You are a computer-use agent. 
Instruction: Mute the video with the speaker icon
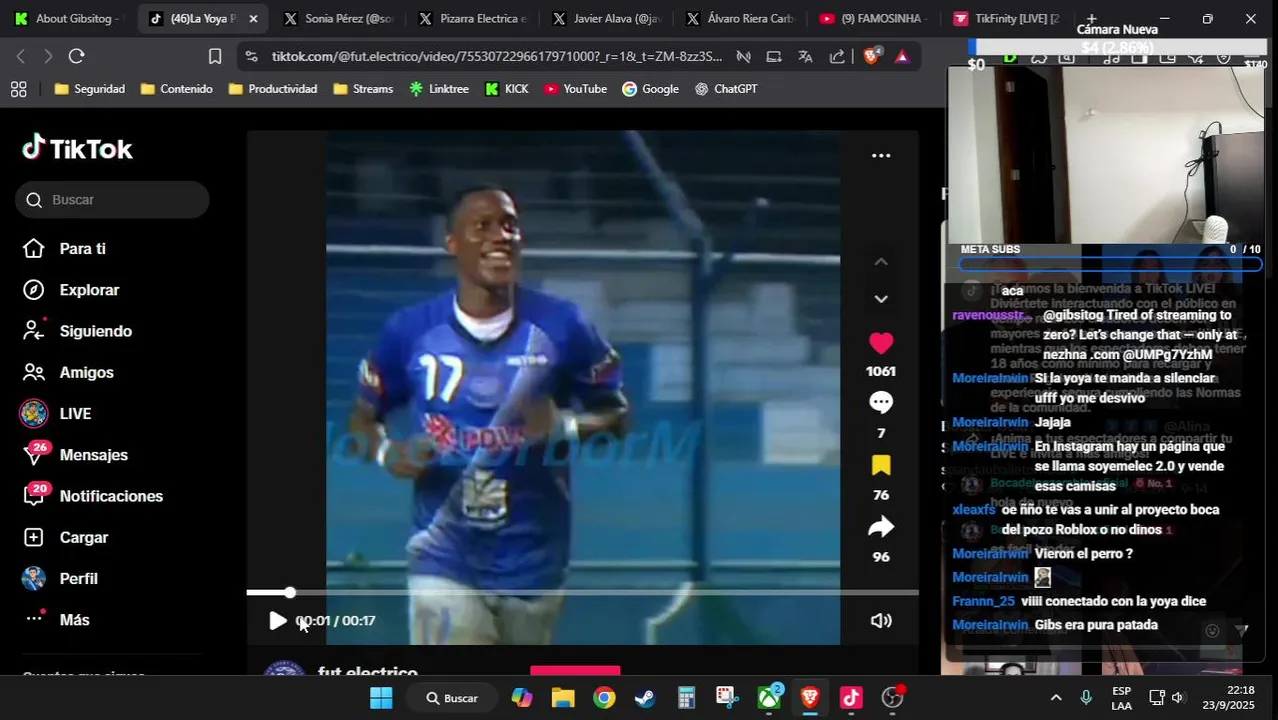tap(881, 621)
